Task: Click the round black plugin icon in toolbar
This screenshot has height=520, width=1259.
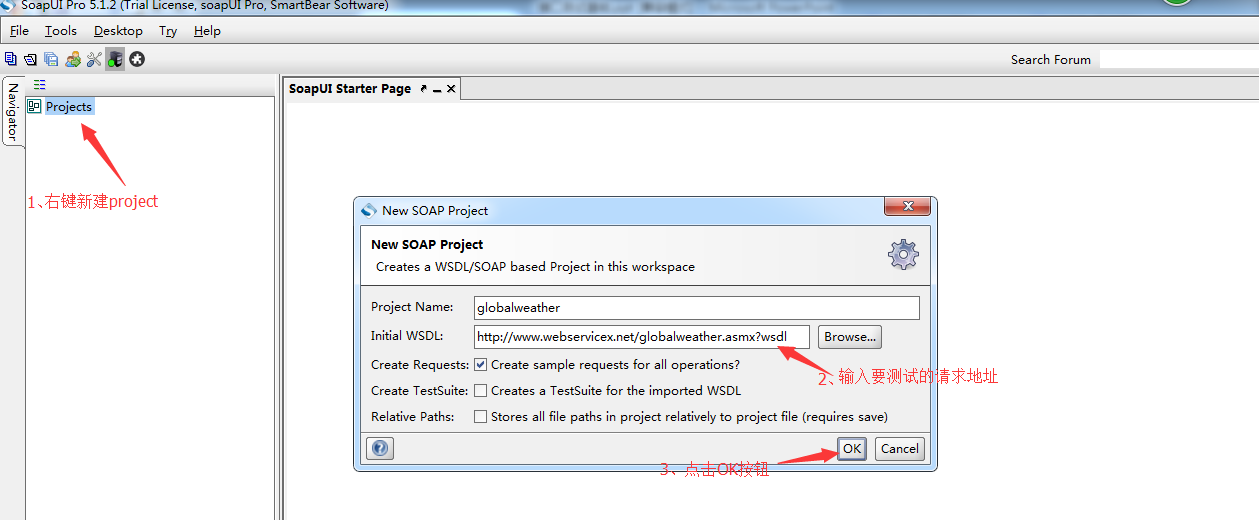Action: pos(137,59)
